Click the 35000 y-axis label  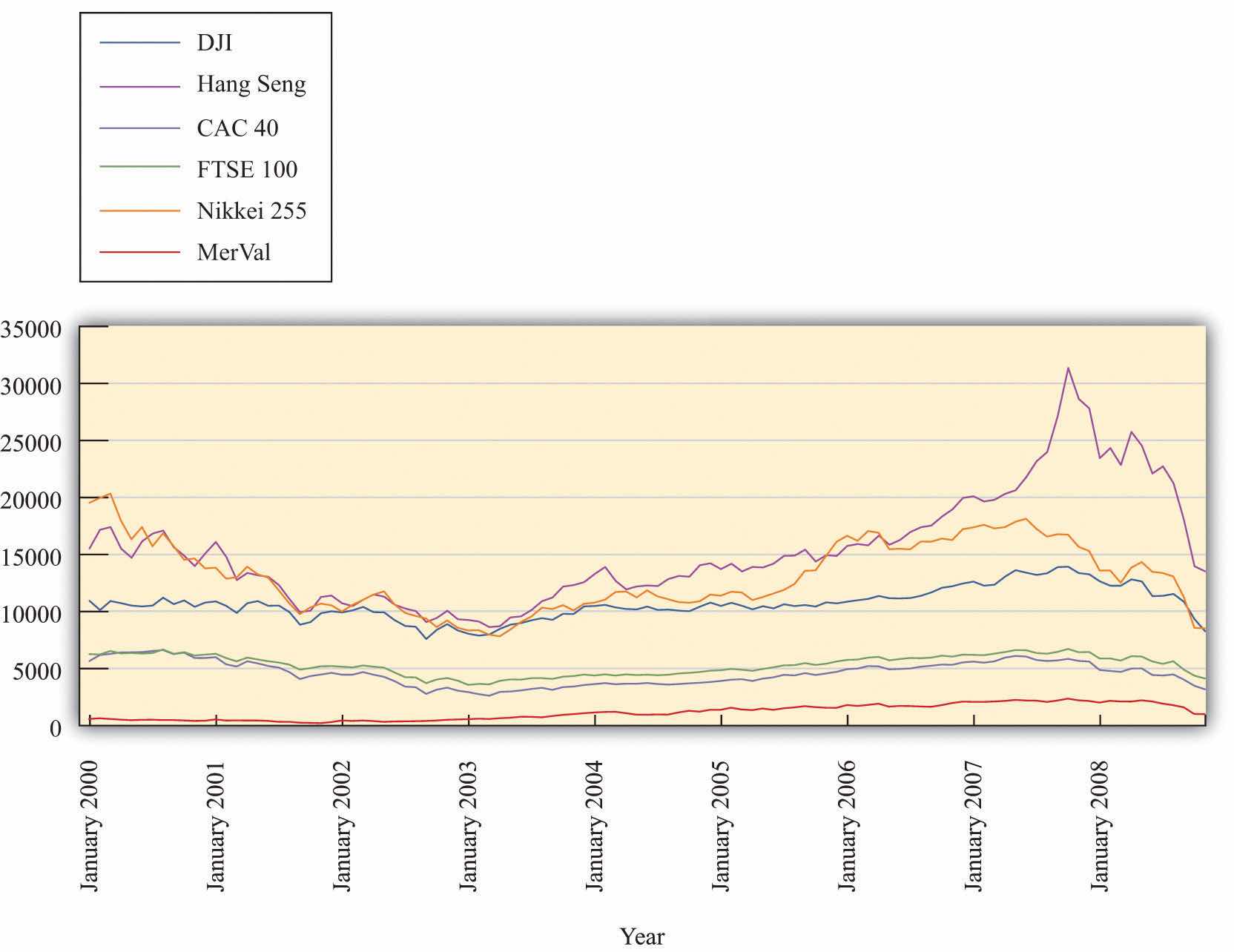pyautogui.click(x=30, y=329)
